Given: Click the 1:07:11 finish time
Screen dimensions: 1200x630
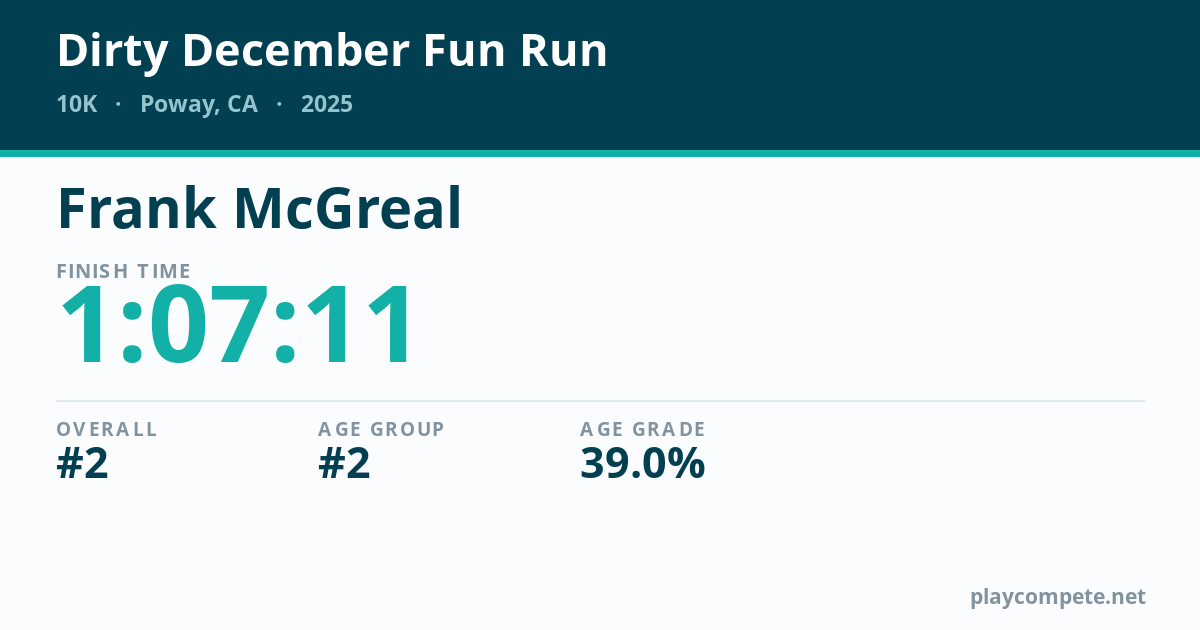Looking at the screenshot, I should pyautogui.click(x=236, y=326).
